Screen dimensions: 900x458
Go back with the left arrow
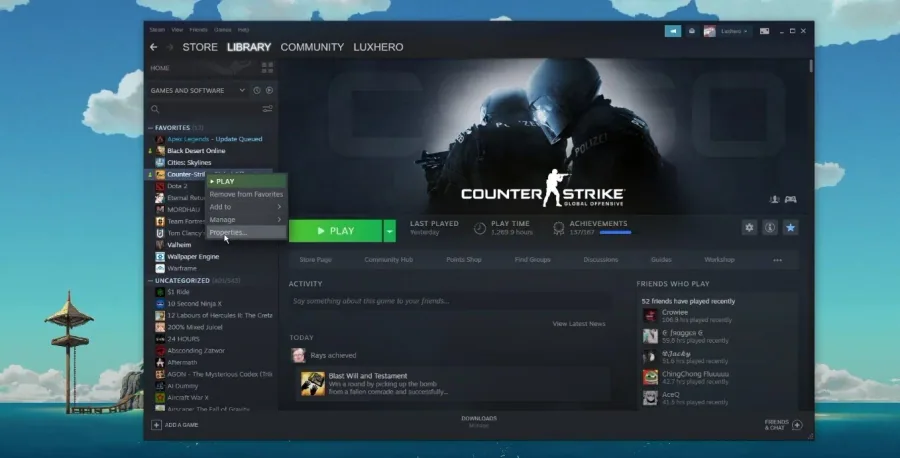point(153,47)
